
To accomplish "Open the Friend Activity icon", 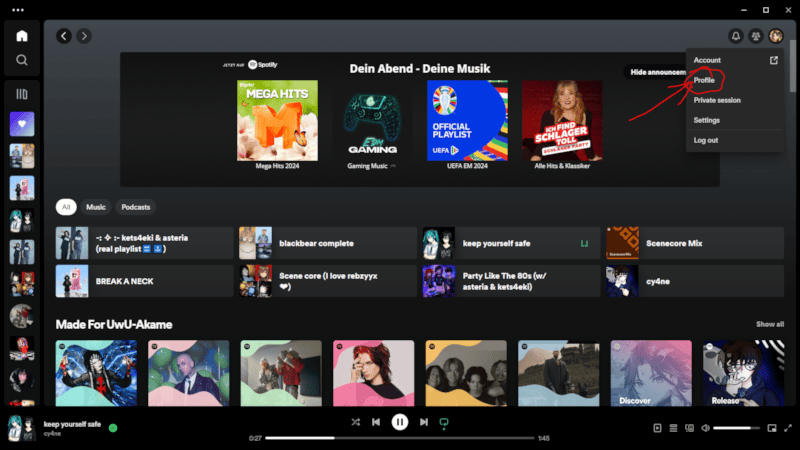I will coord(756,36).
